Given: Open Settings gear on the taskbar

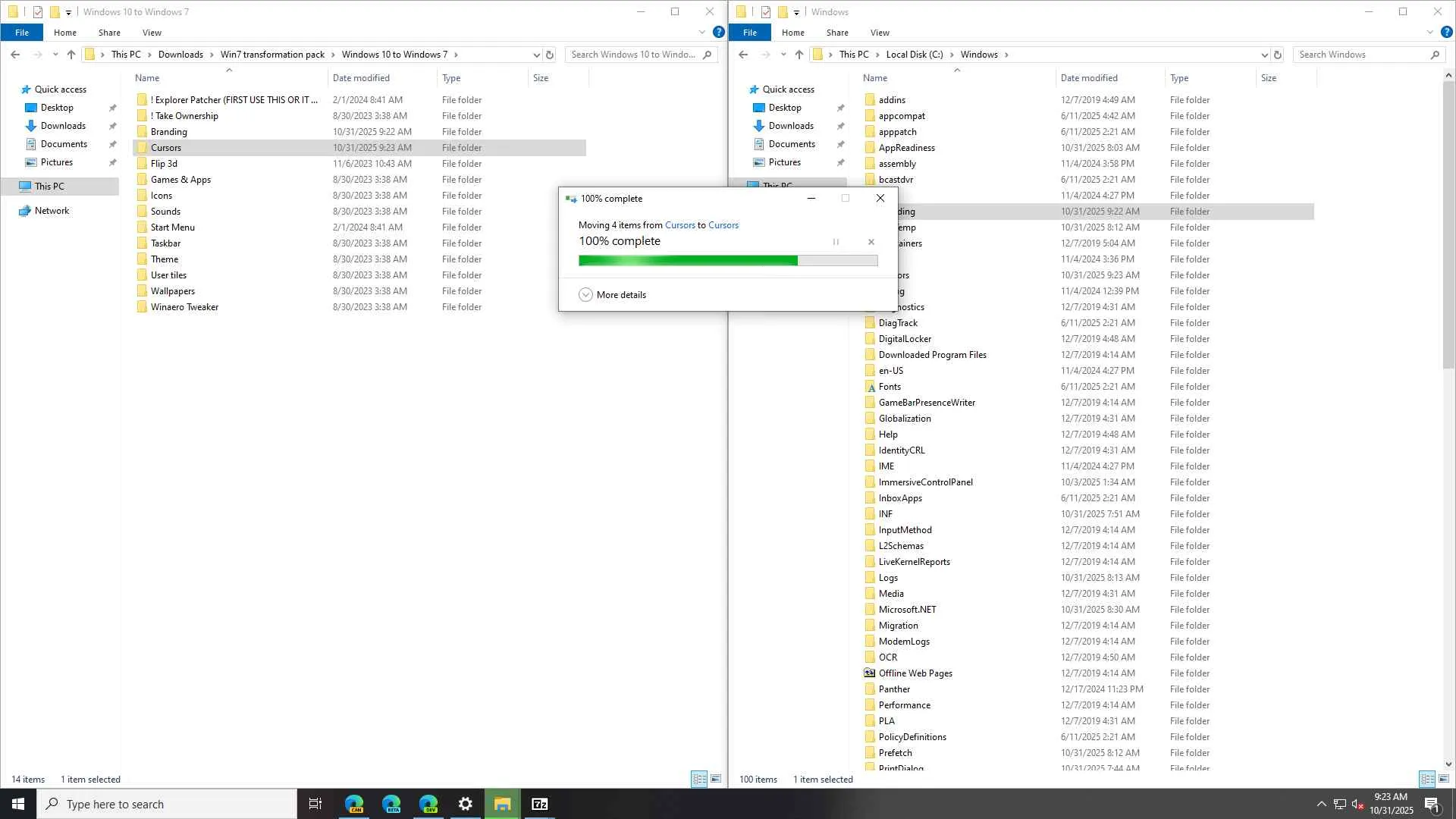Looking at the screenshot, I should click(x=466, y=804).
